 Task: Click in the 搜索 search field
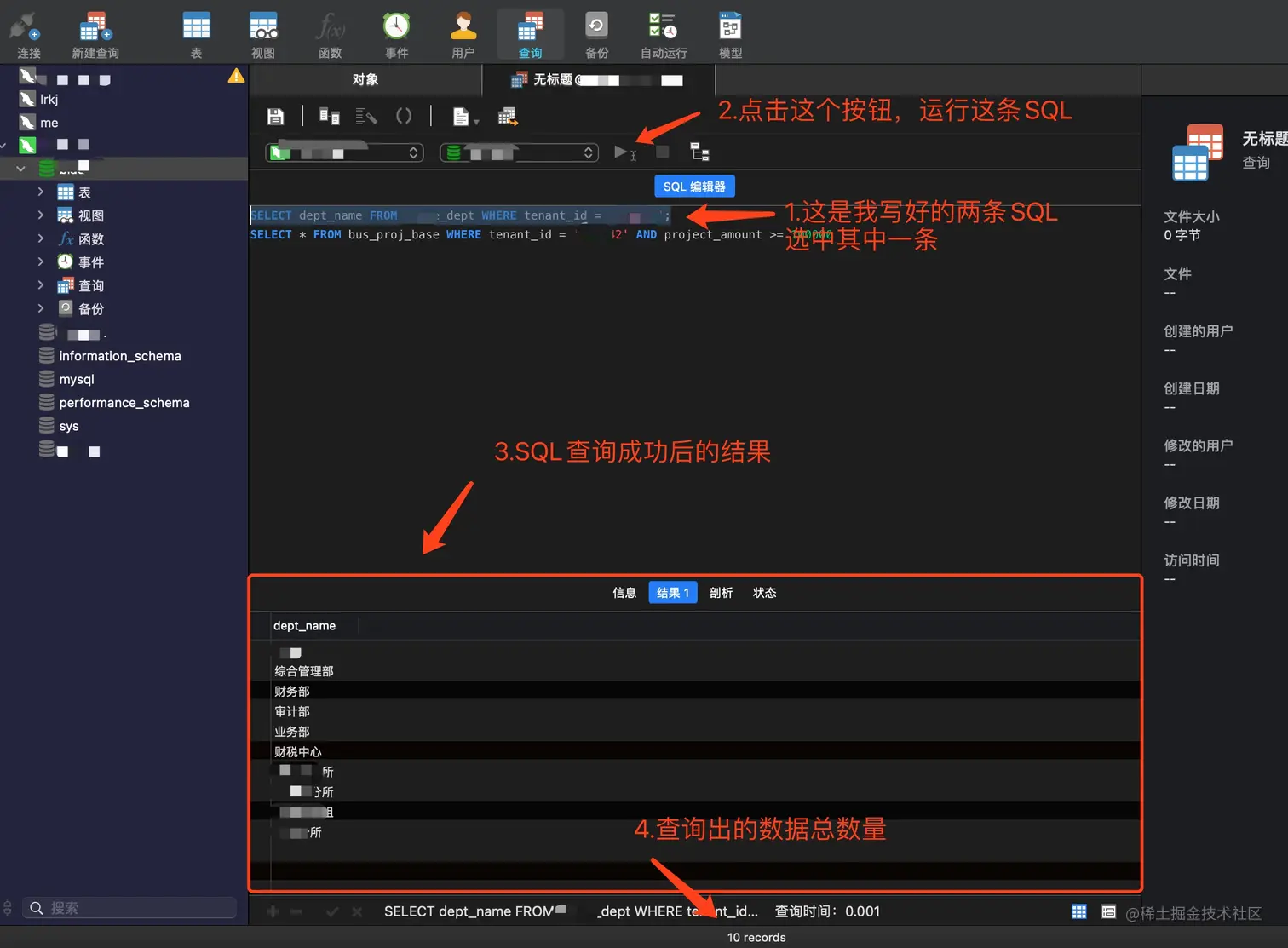click(x=129, y=908)
